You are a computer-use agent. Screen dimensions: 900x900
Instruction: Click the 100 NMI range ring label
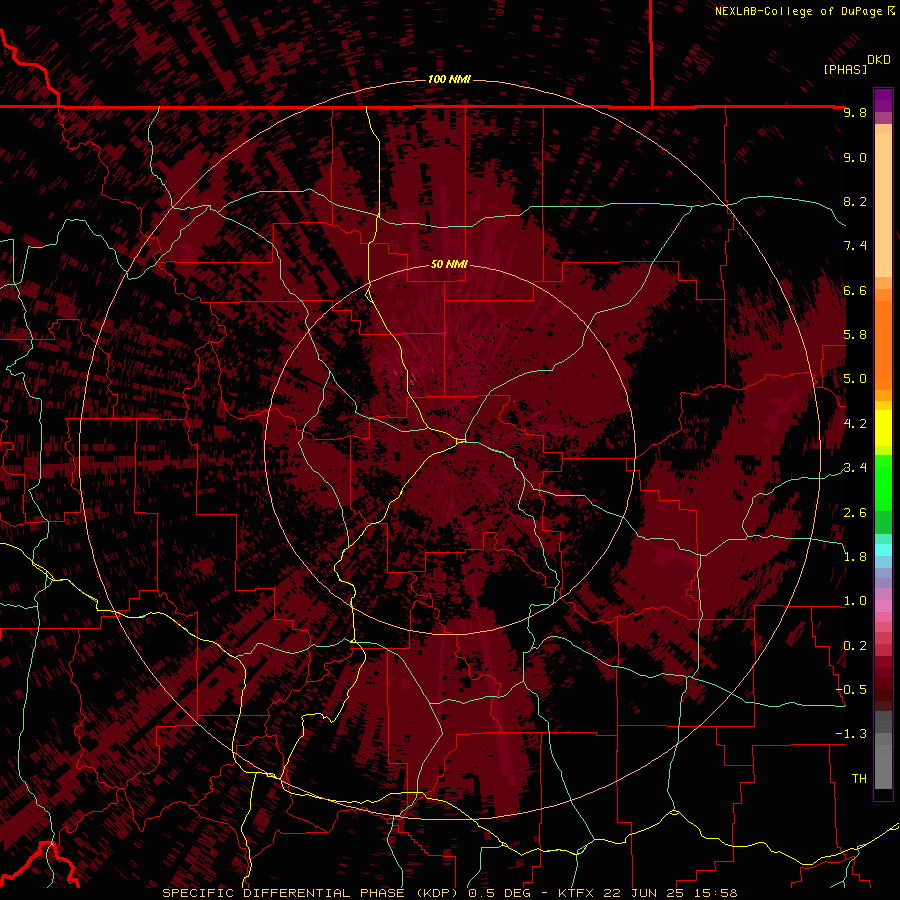coord(449,79)
